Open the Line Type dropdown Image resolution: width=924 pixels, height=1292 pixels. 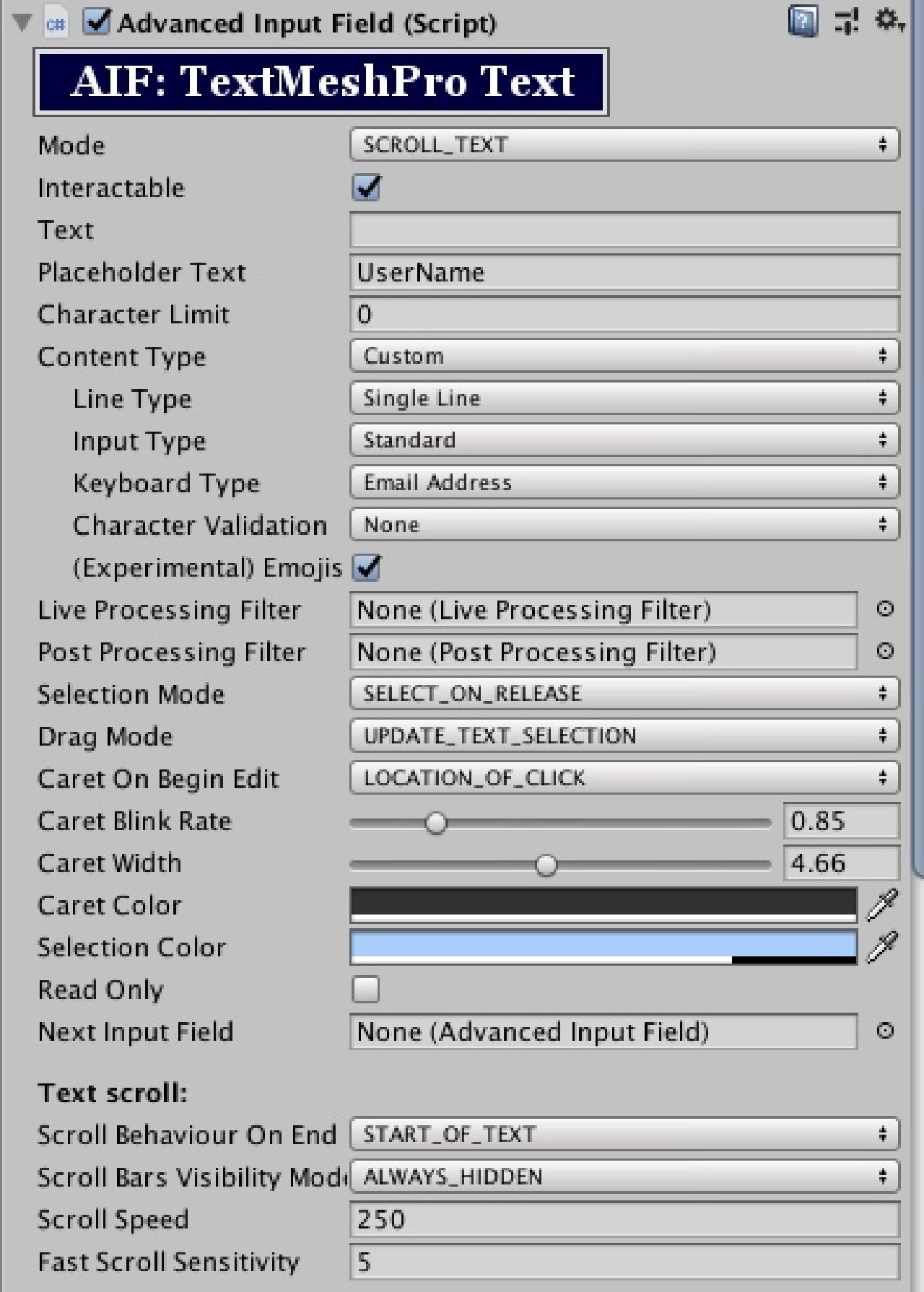point(624,398)
